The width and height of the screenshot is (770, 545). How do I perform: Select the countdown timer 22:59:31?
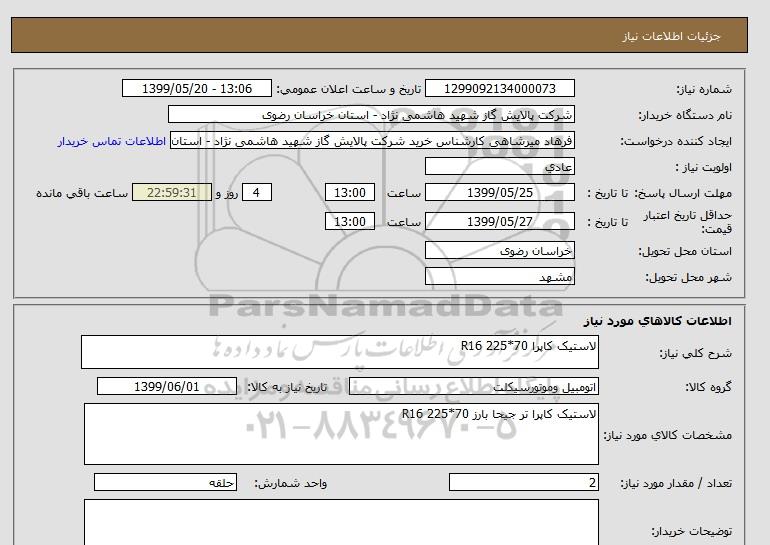(x=172, y=193)
